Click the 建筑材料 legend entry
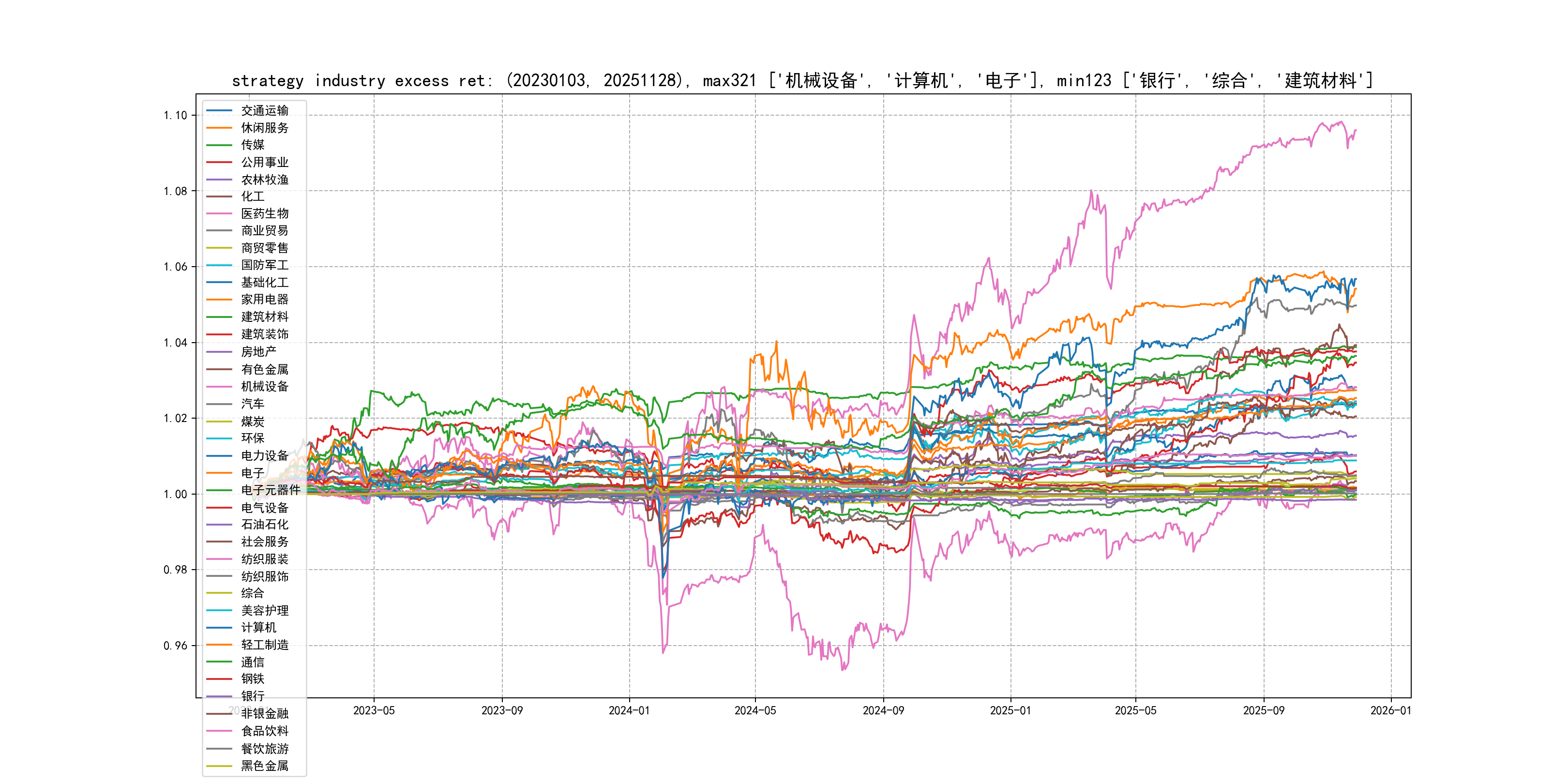This screenshot has width=1568, height=784. [264, 317]
